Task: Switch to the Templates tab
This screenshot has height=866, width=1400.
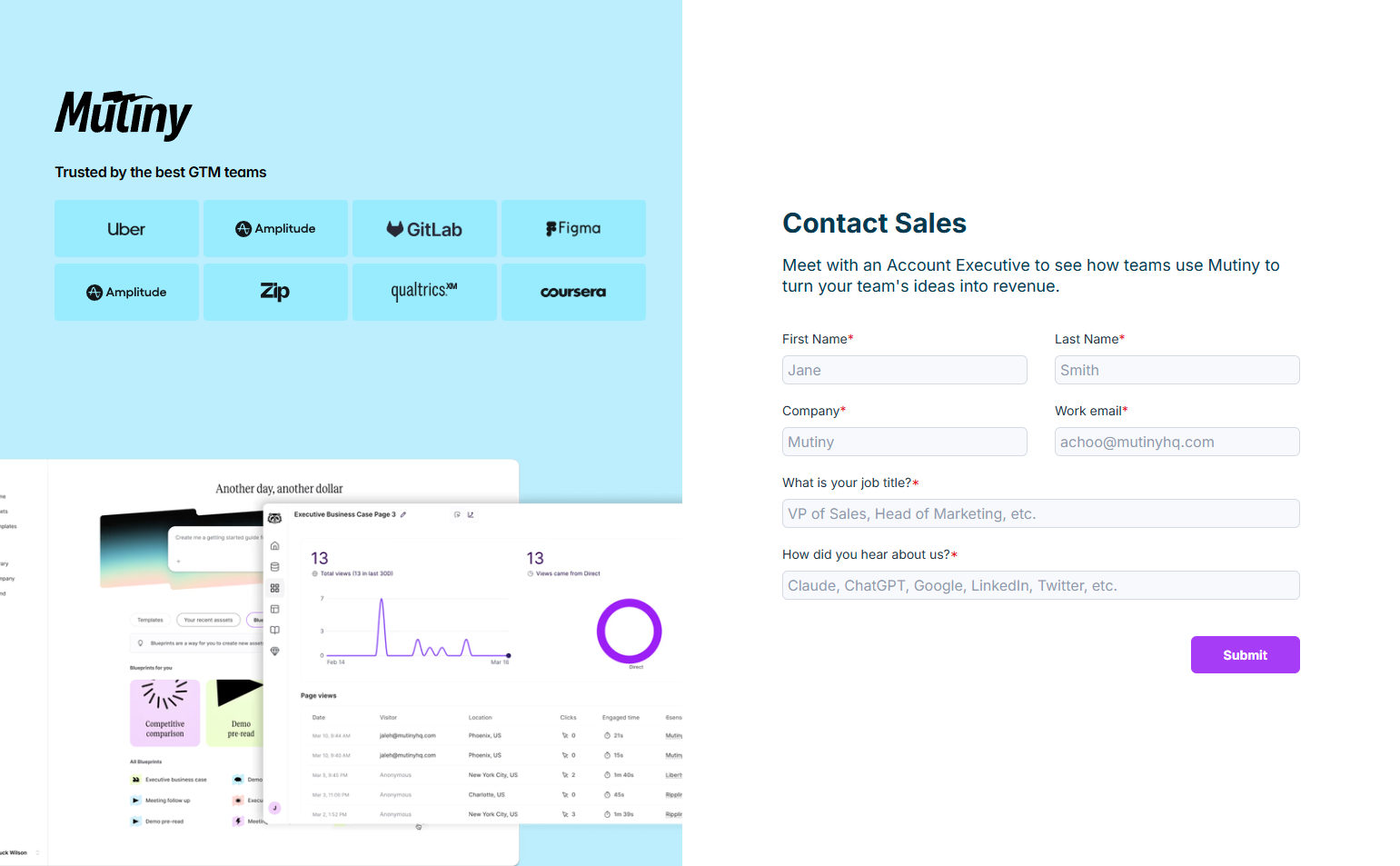Action: click(x=150, y=620)
